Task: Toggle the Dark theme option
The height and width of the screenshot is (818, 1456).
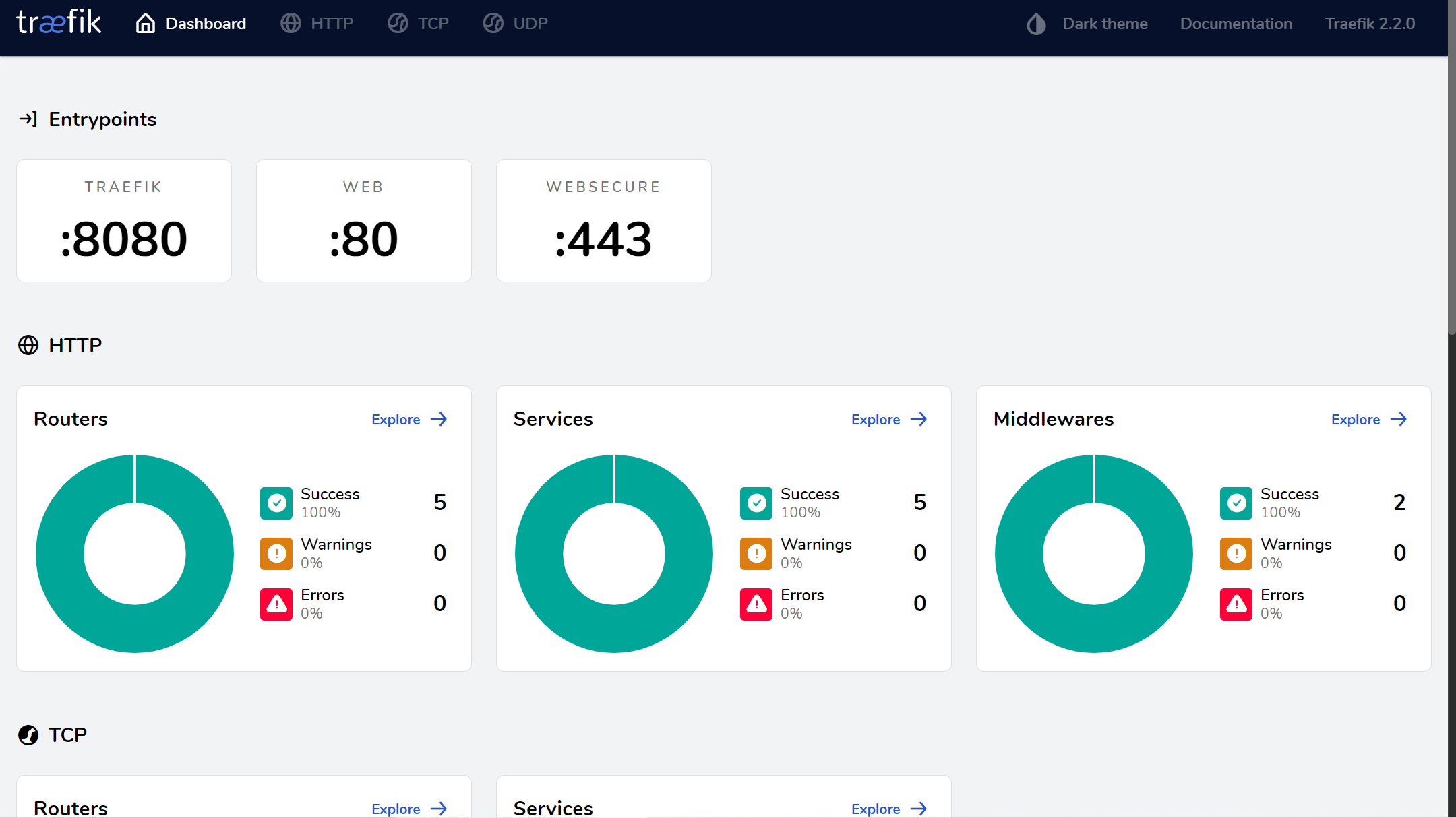Action: 1104,24
